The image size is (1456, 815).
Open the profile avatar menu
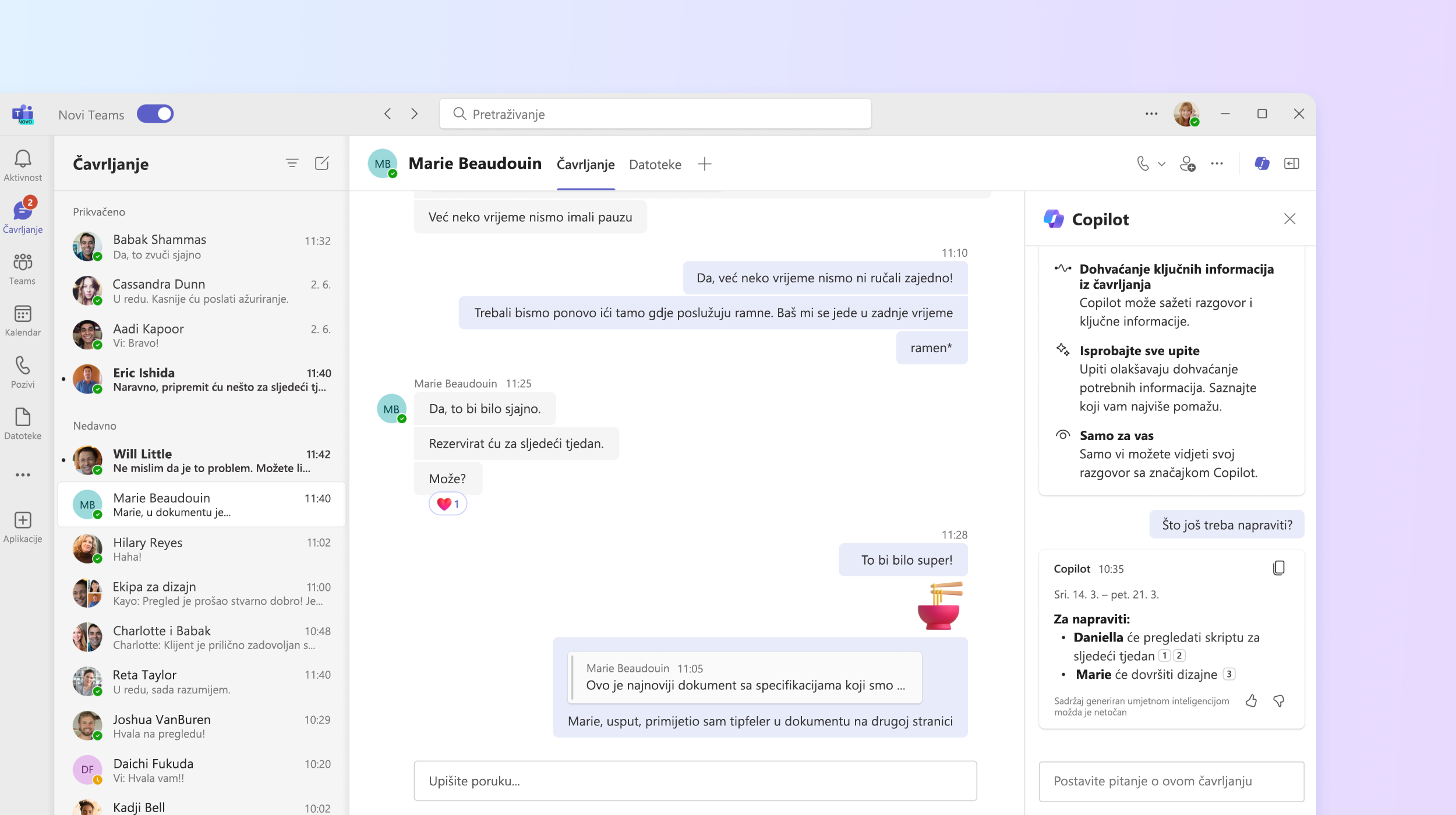[1186, 114]
